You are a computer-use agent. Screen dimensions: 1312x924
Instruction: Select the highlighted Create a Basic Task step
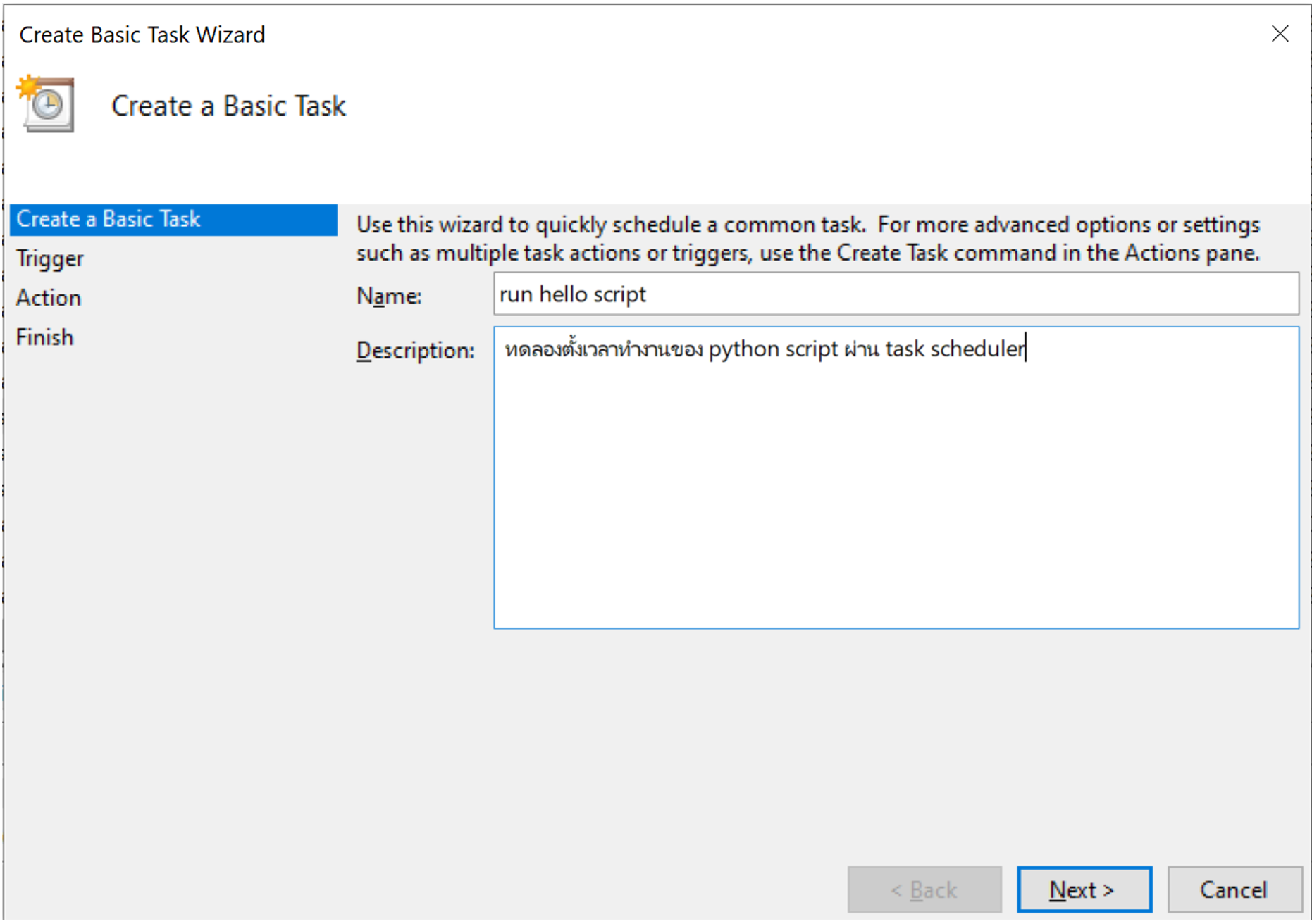pos(108,219)
